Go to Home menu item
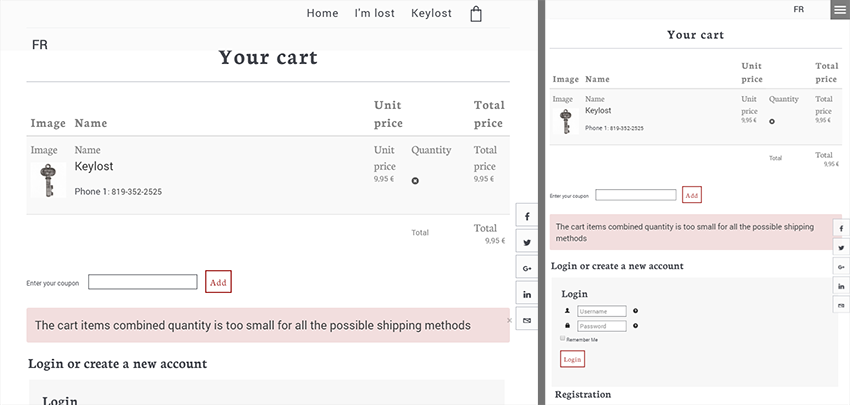The image size is (850, 405). [x=322, y=14]
